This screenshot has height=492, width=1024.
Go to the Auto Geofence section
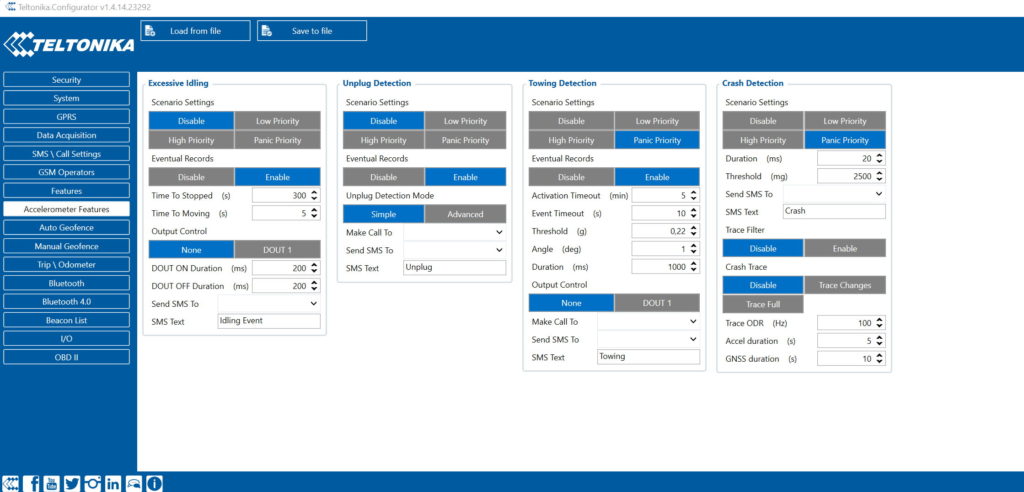[66, 228]
